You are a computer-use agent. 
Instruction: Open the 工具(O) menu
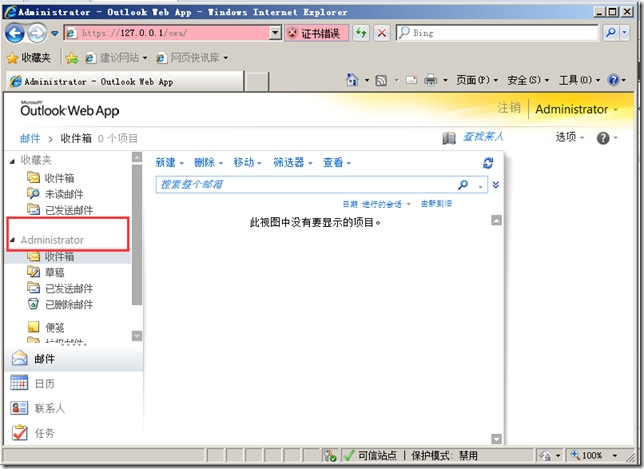point(580,80)
